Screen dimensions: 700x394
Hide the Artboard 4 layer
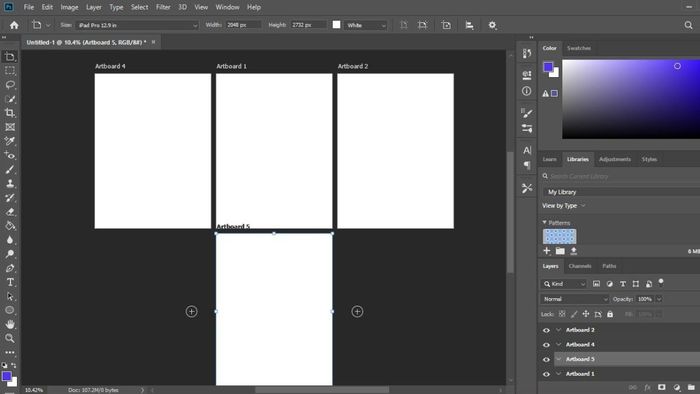[546, 345]
